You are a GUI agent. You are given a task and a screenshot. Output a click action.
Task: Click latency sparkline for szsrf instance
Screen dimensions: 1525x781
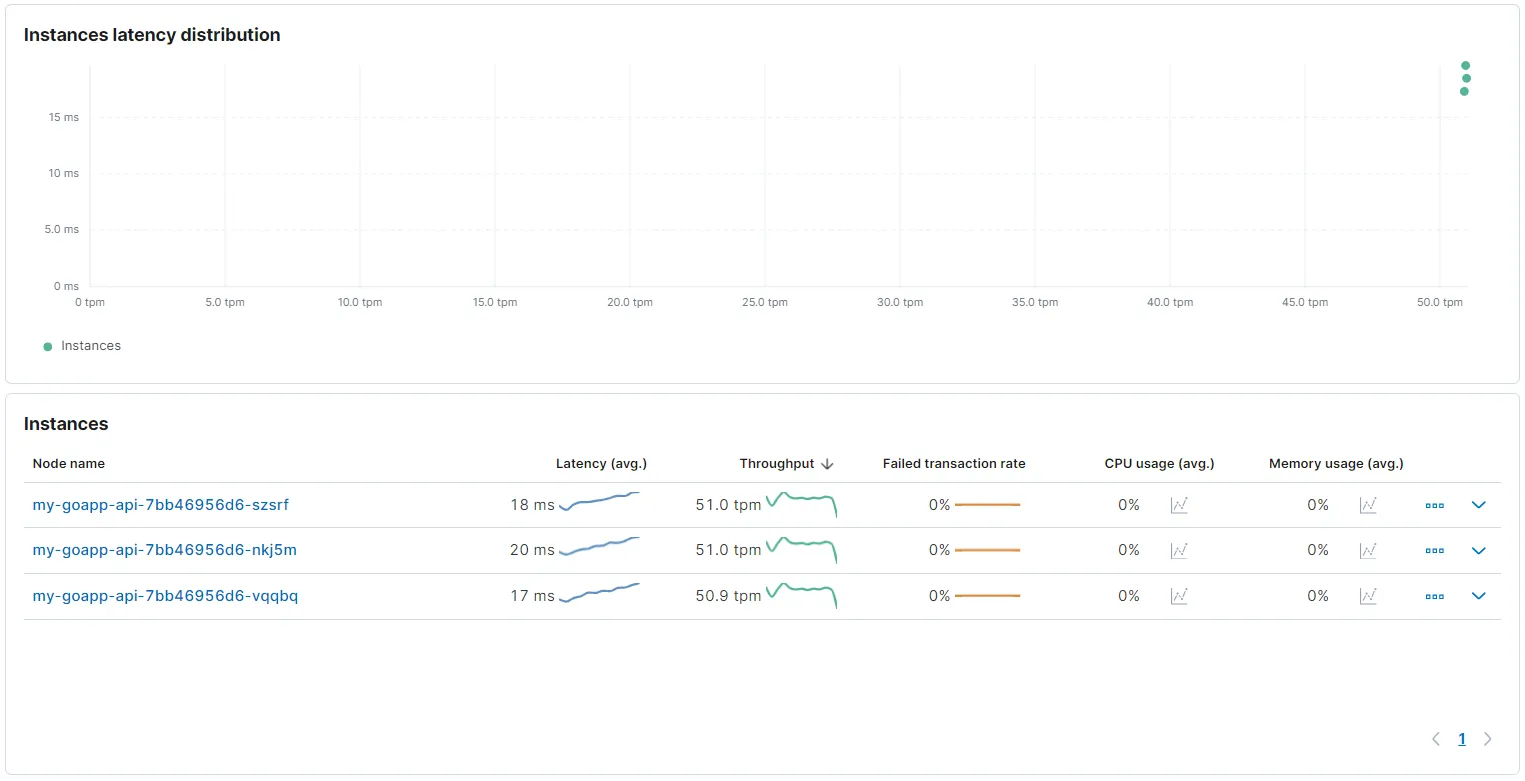[599, 502]
